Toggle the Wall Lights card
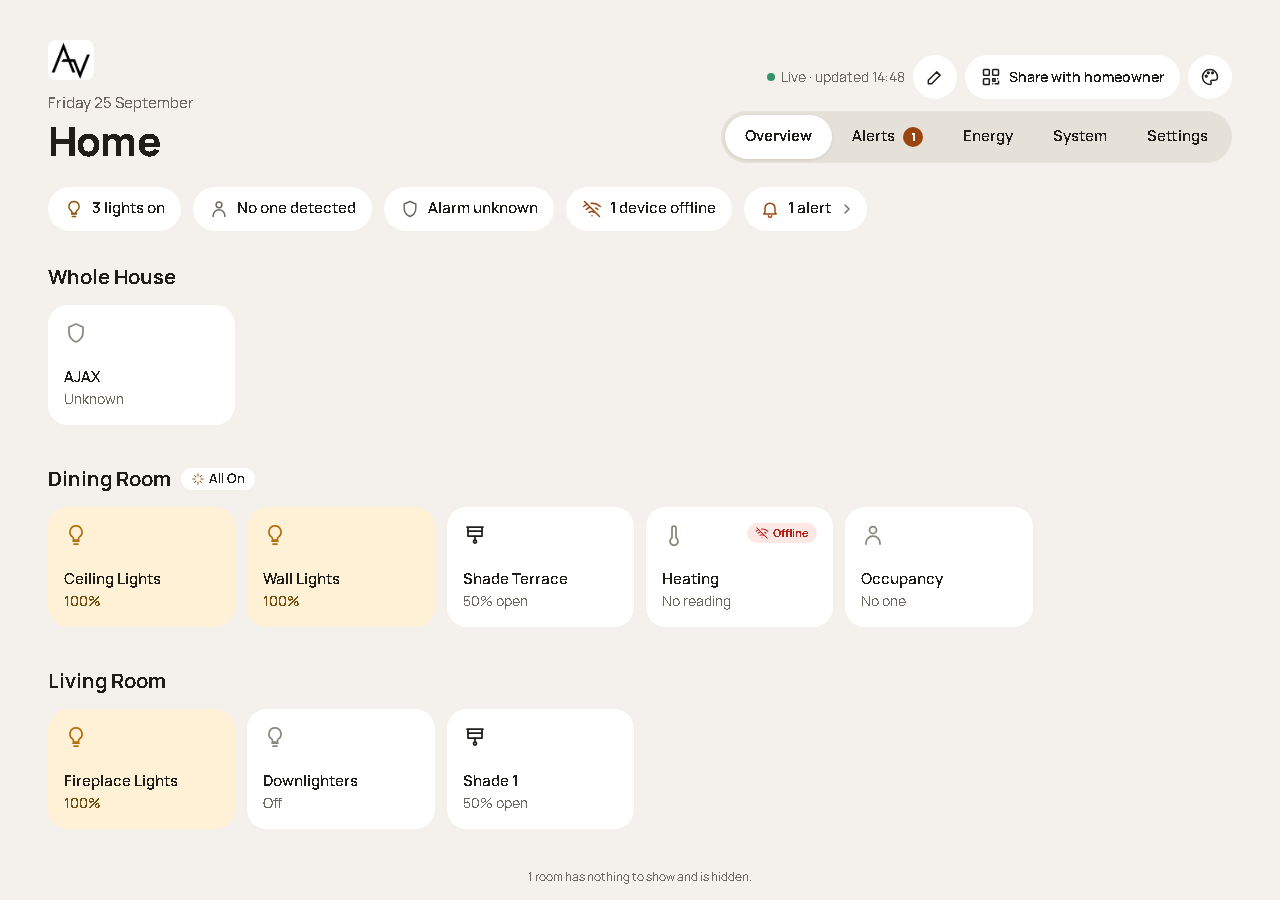Image resolution: width=1280 pixels, height=900 pixels. point(341,567)
